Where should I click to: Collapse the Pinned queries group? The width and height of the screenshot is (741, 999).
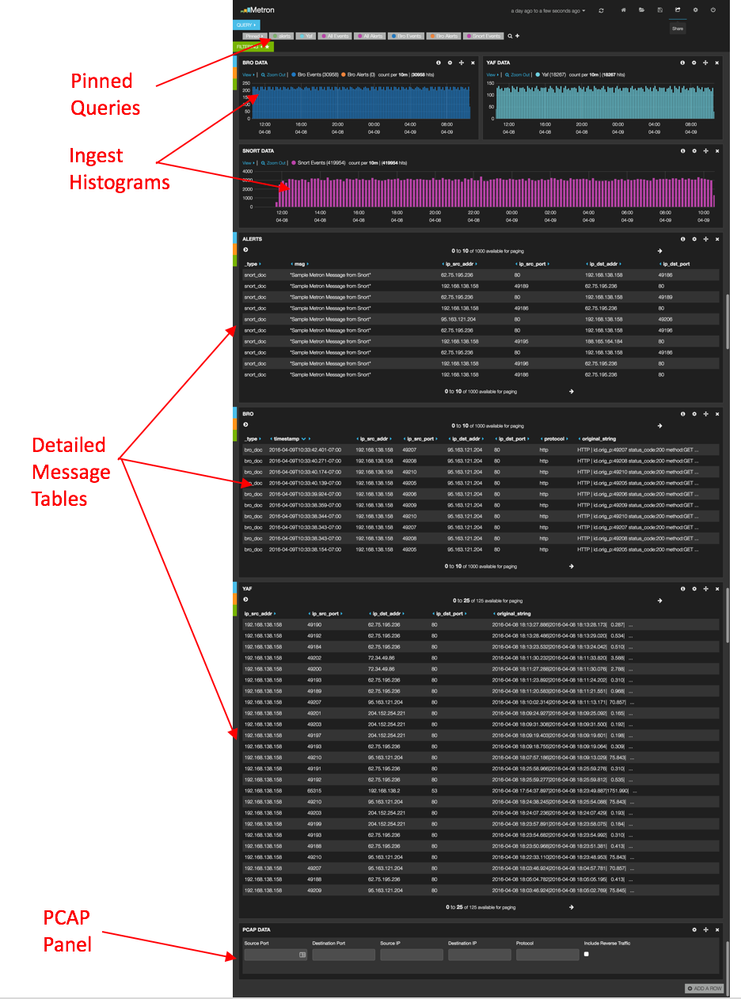254,36
